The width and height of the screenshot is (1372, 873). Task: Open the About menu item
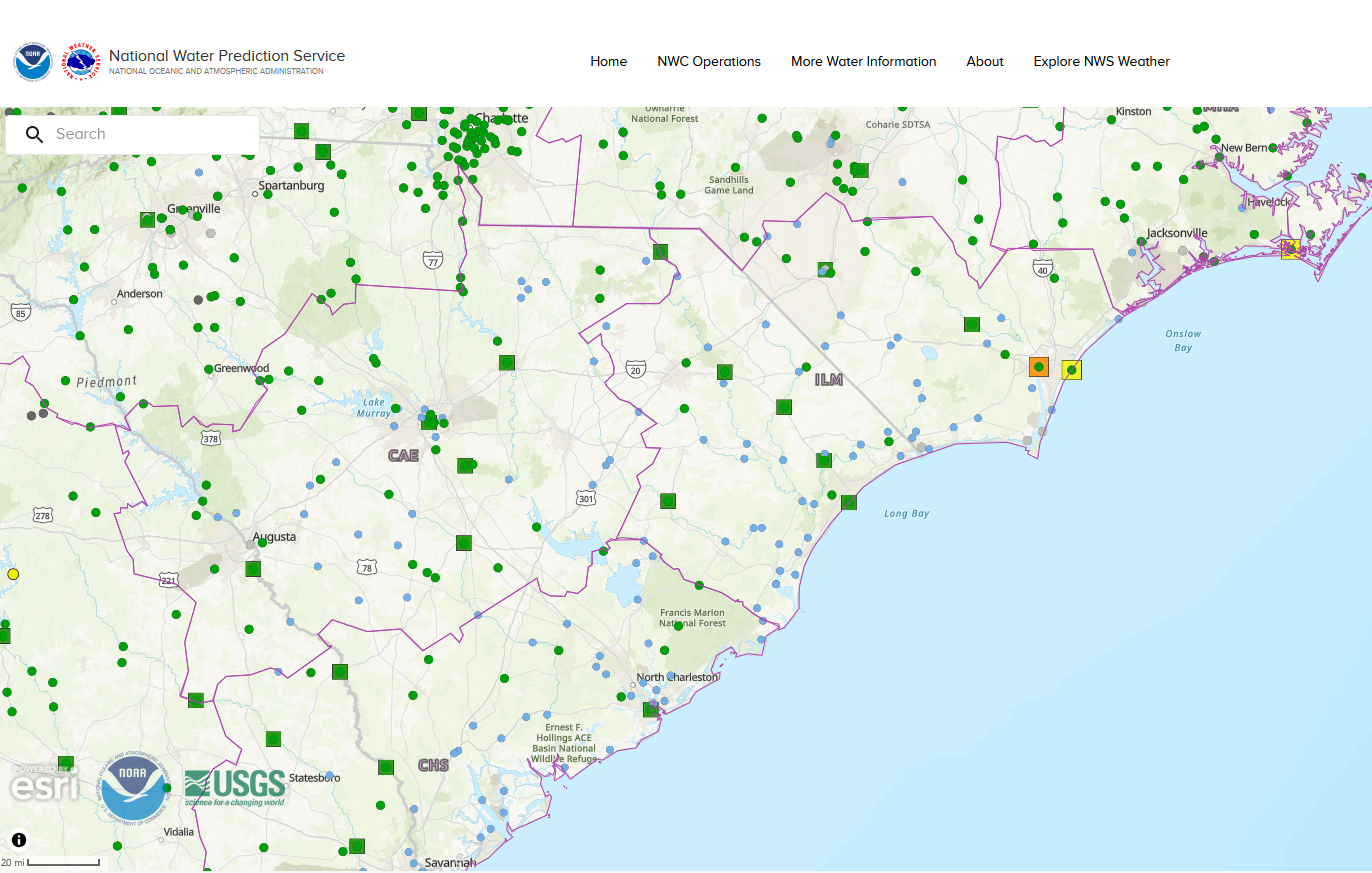pos(985,62)
